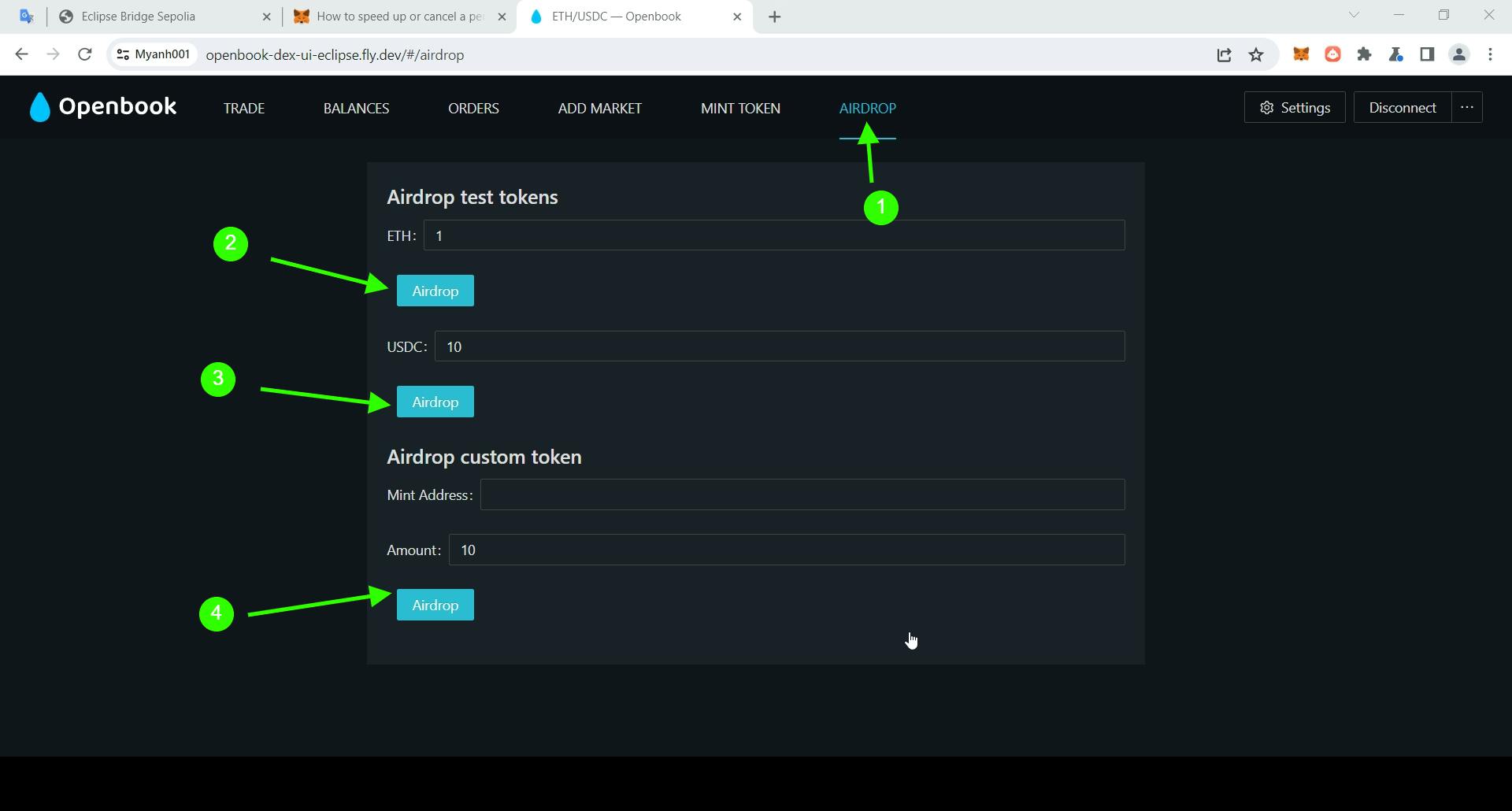Close the Eclipse Bridge Sepolia tab
The height and width of the screenshot is (811, 1512).
266,17
